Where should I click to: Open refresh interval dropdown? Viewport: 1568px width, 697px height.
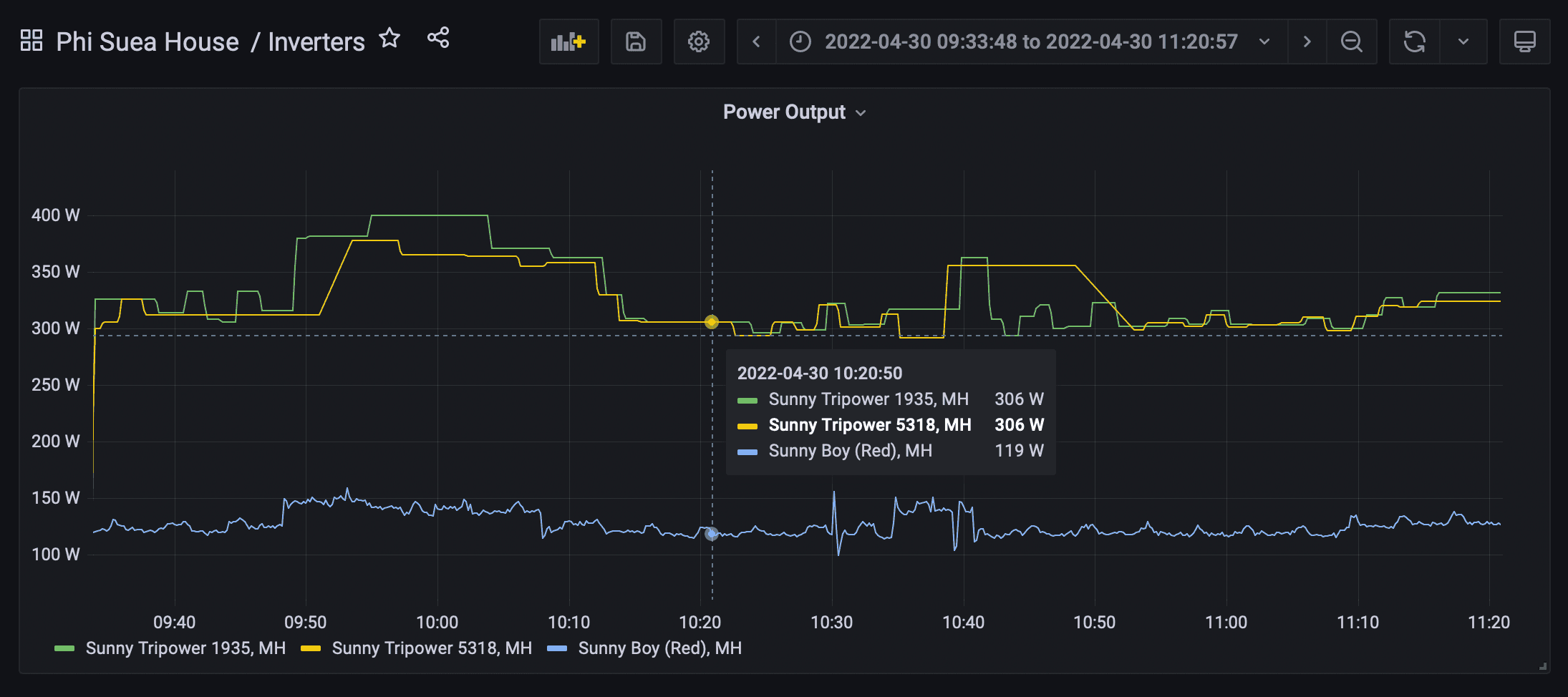coord(1463,42)
